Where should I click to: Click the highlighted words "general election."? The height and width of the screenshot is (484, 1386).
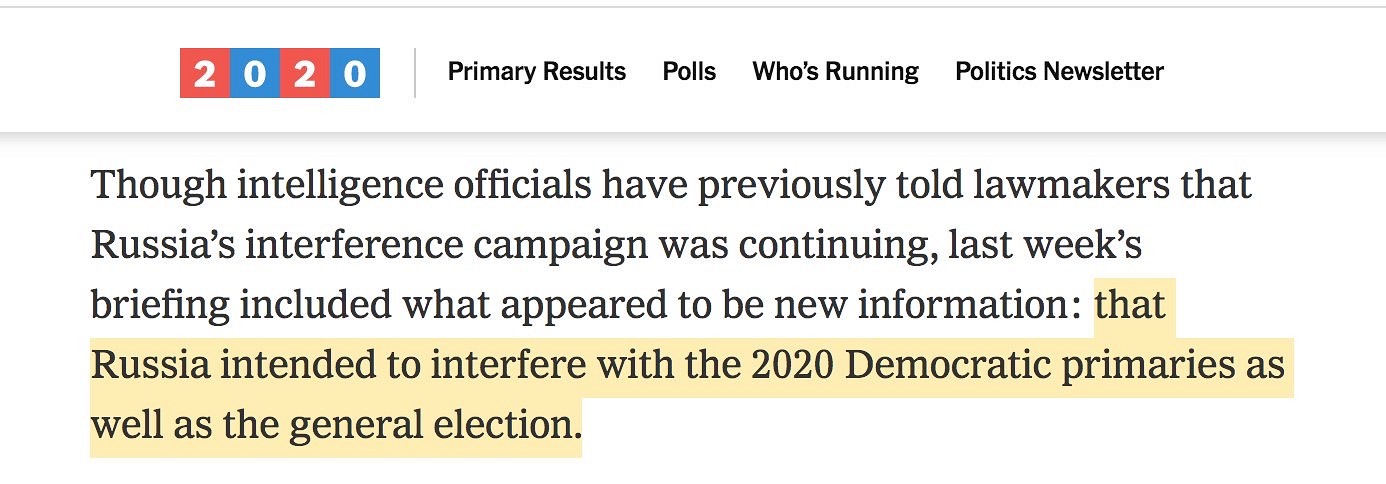(435, 426)
